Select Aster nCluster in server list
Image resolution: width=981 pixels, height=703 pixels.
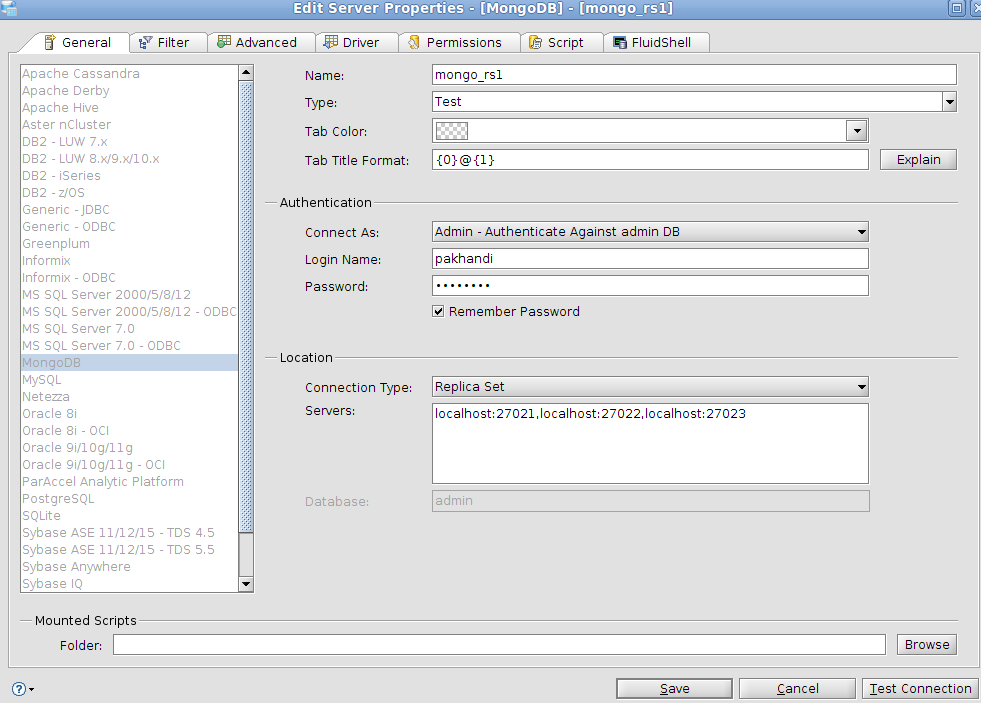pos(130,124)
